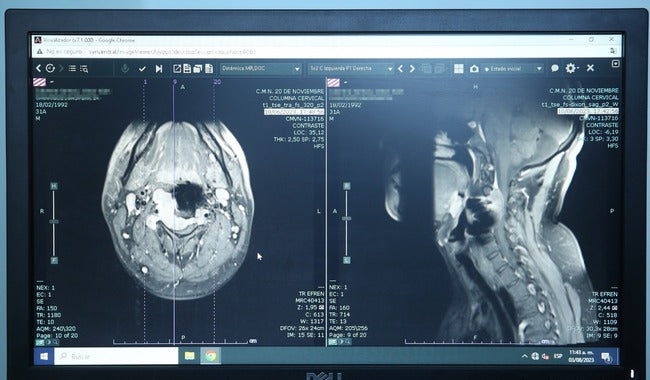
Task: Click 'Page: 9 of 20' text
Action: click(348, 335)
